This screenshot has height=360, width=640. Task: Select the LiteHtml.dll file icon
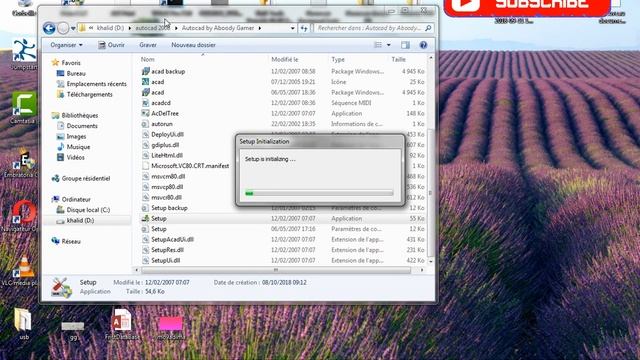pyautogui.click(x=145, y=156)
